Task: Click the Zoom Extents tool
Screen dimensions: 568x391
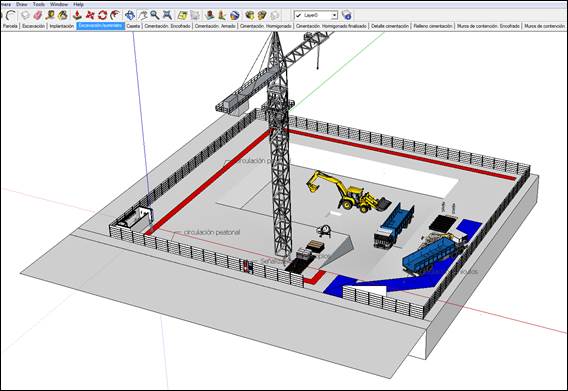Action: pos(167,15)
